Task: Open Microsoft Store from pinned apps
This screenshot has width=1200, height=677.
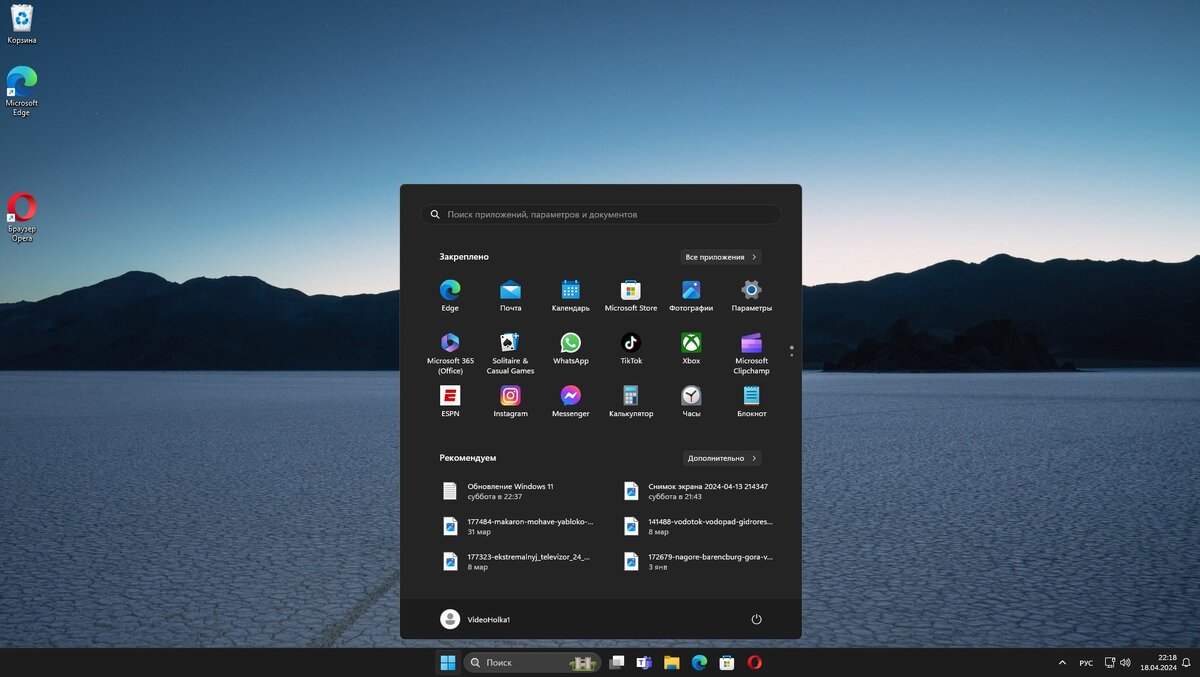Action: (631, 296)
